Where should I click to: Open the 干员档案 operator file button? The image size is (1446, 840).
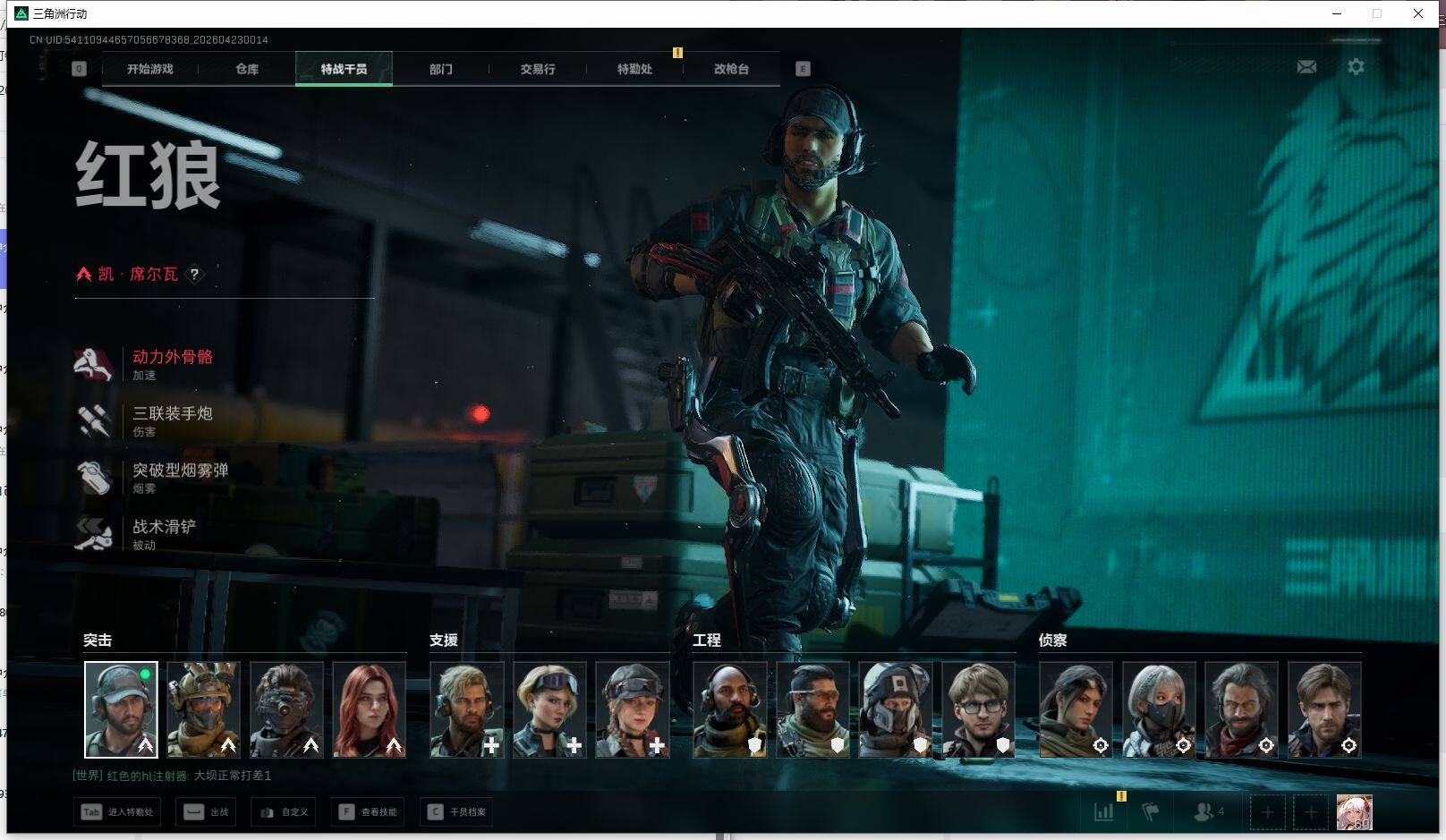pos(456,812)
